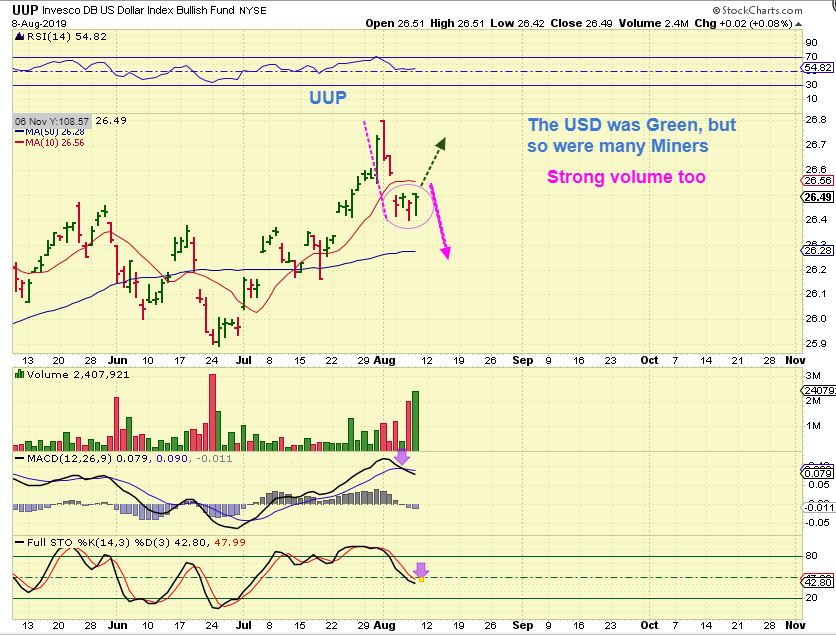Click the 'Close 26.49' value in the header
This screenshot has width=836, height=635.
581,23
